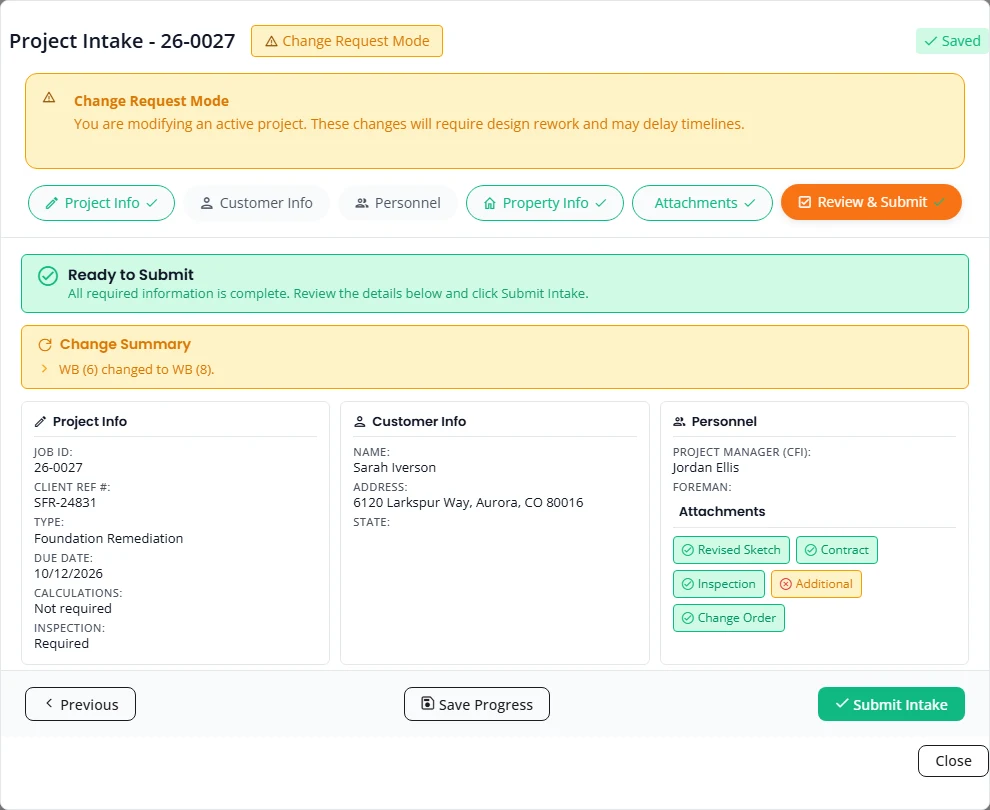The image size is (990, 810).
Task: Click the Saved status indicator
Action: tap(952, 41)
